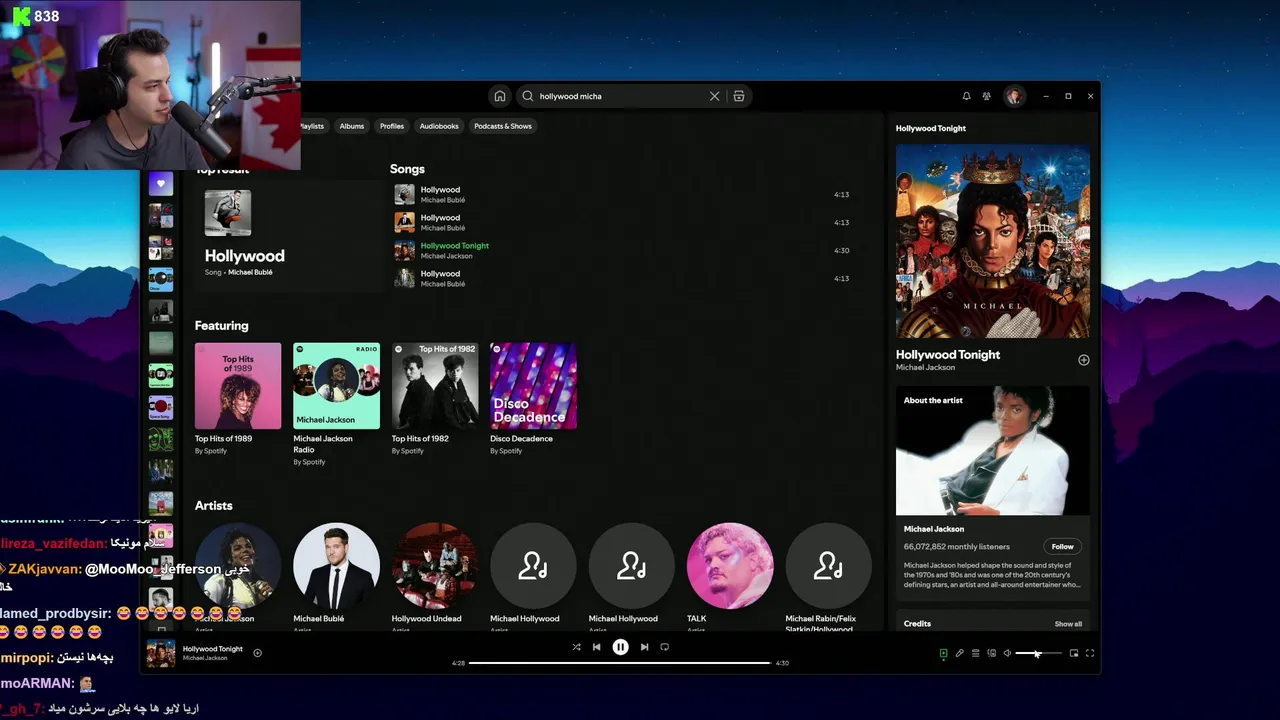Open the user profile avatar menu
Image resolution: width=1280 pixels, height=720 pixels.
coord(1014,96)
